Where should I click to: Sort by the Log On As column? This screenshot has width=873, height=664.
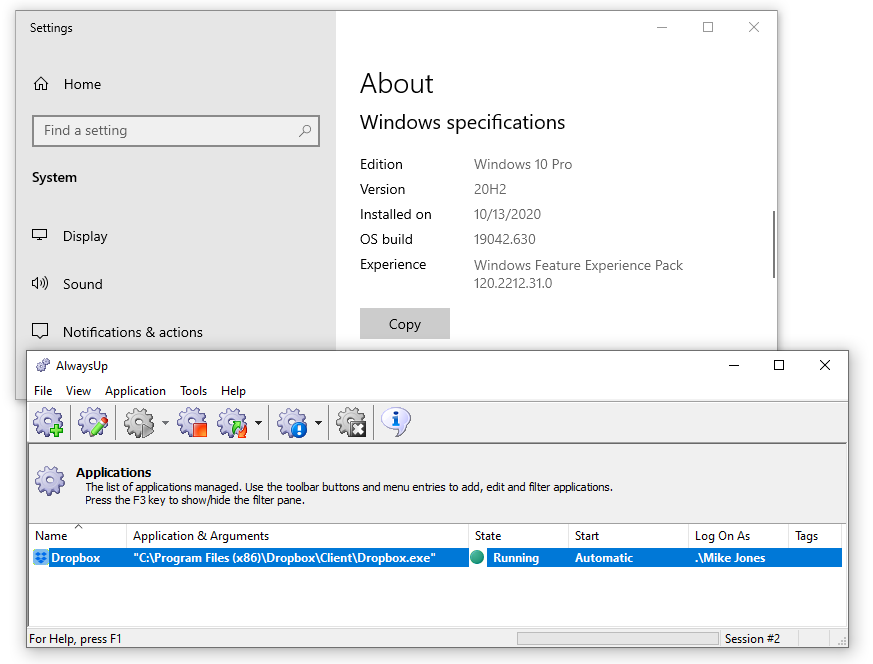point(739,535)
